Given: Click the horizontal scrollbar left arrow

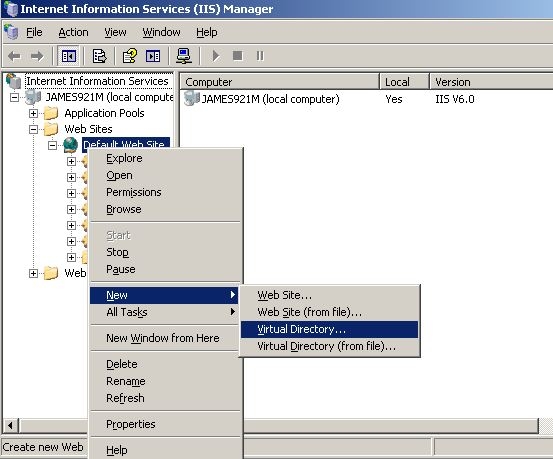Looking at the screenshot, I should pos(10,425).
